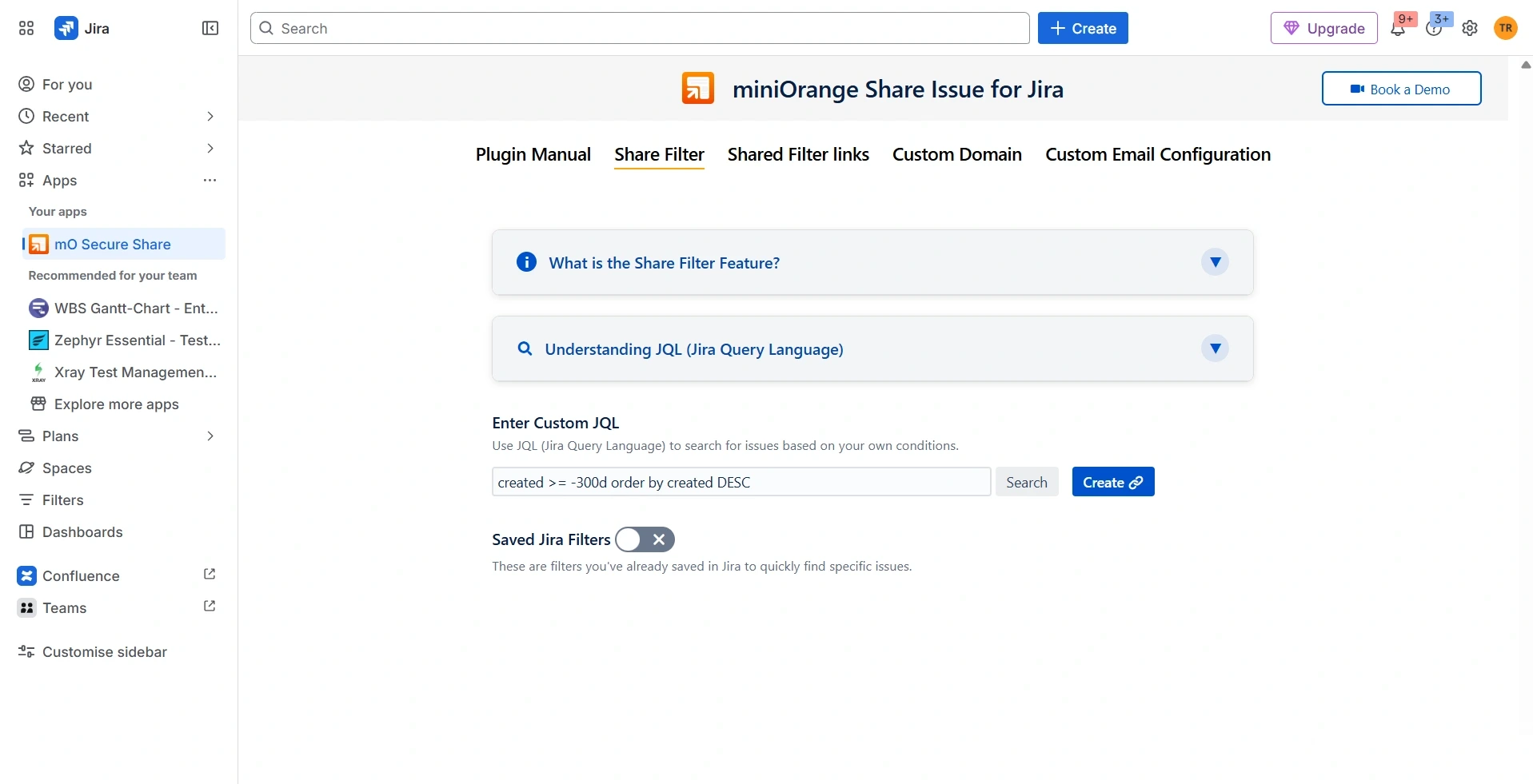The width and height of the screenshot is (1533, 784).
Task: Click the Upgrade button
Action: coord(1323,28)
